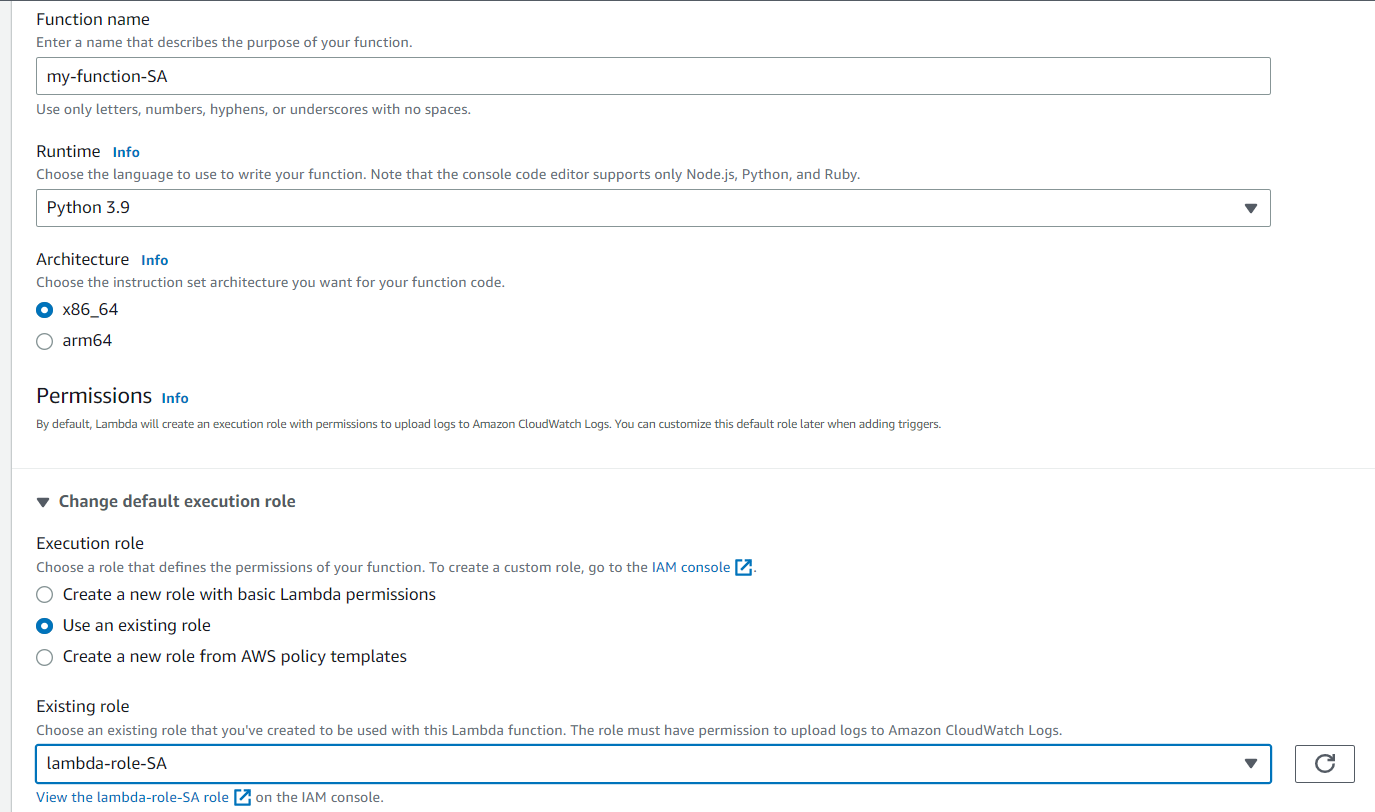The image size is (1375, 812).
Task: Select Use an existing role option
Action: click(44, 626)
